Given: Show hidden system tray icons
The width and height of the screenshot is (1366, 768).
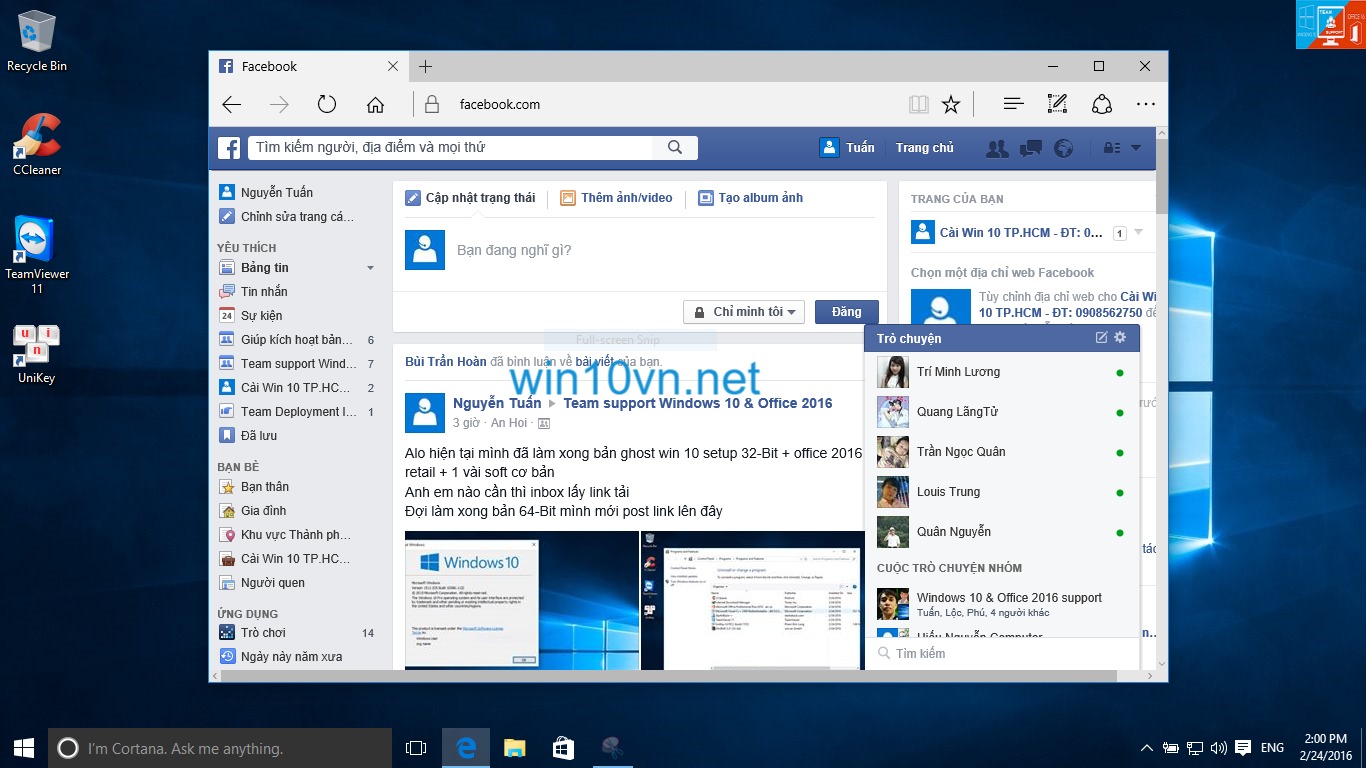Looking at the screenshot, I should (1147, 747).
